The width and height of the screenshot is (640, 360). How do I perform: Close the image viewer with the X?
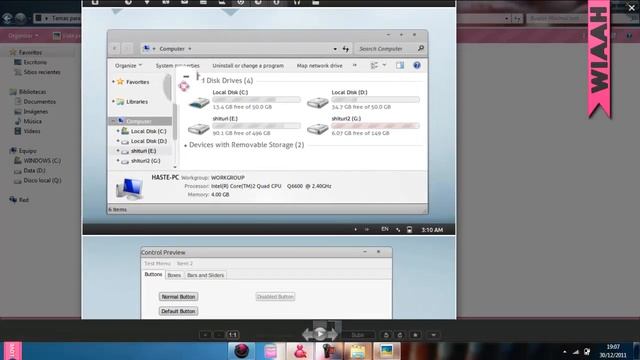tap(631, 8)
